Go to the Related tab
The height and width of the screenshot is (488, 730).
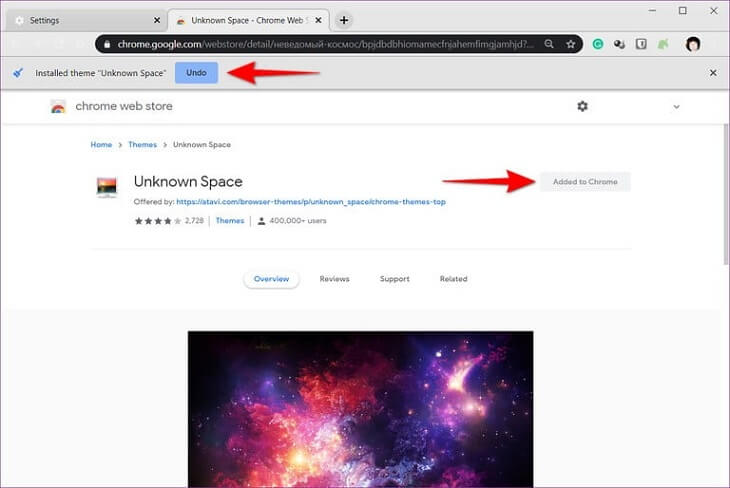click(x=453, y=279)
